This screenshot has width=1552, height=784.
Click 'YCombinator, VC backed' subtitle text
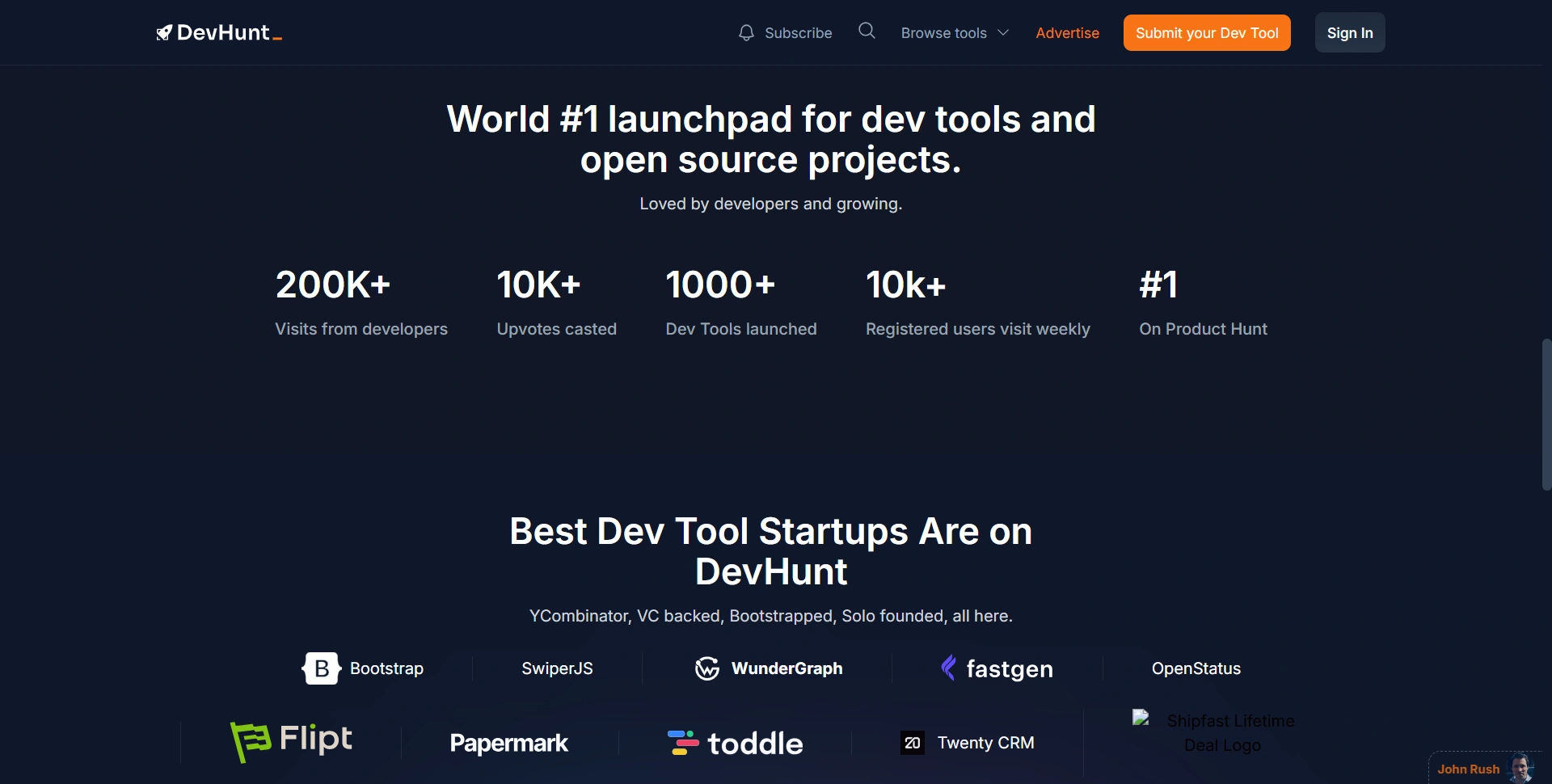tap(771, 616)
